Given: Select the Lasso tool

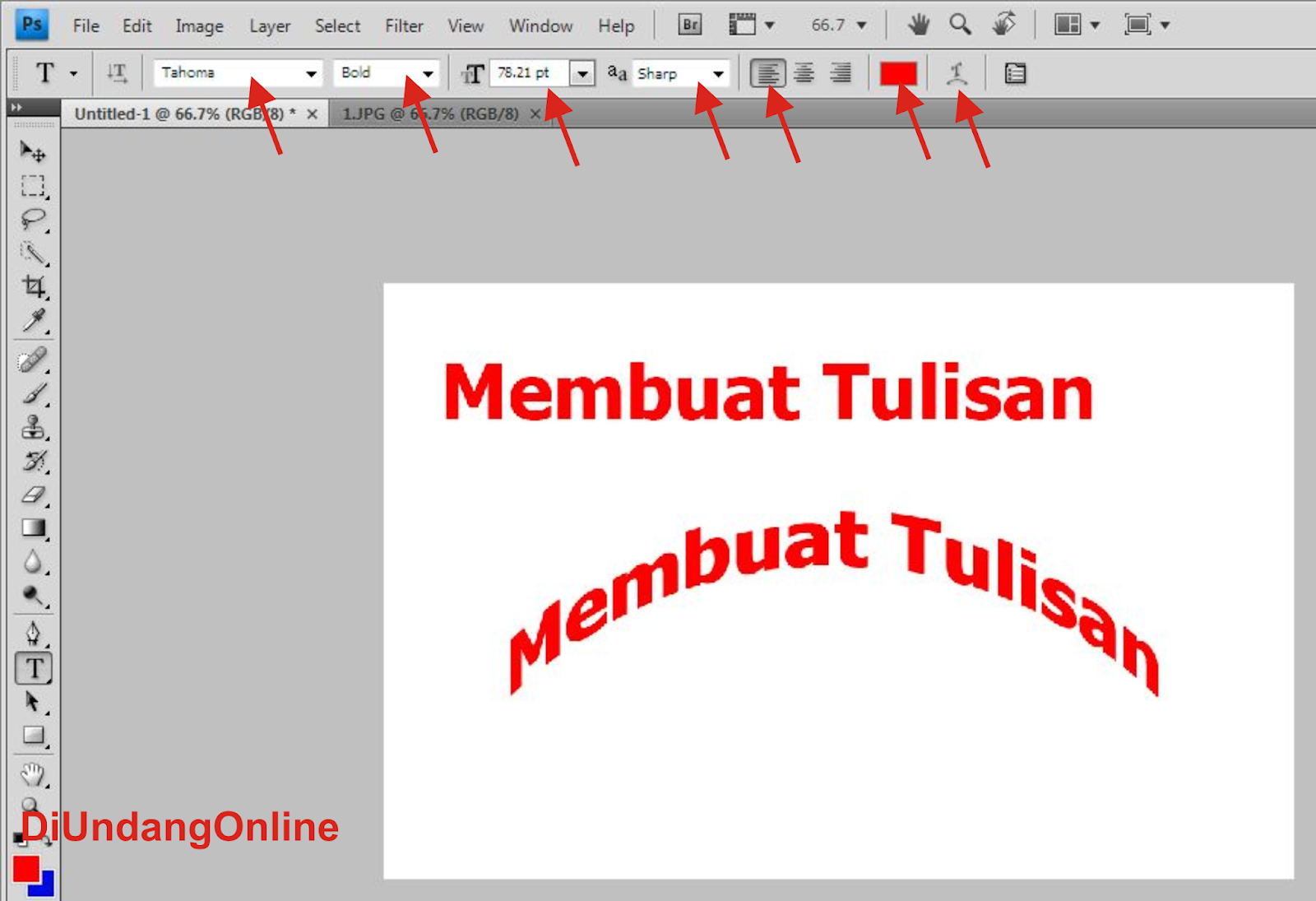Looking at the screenshot, I should click(x=33, y=220).
